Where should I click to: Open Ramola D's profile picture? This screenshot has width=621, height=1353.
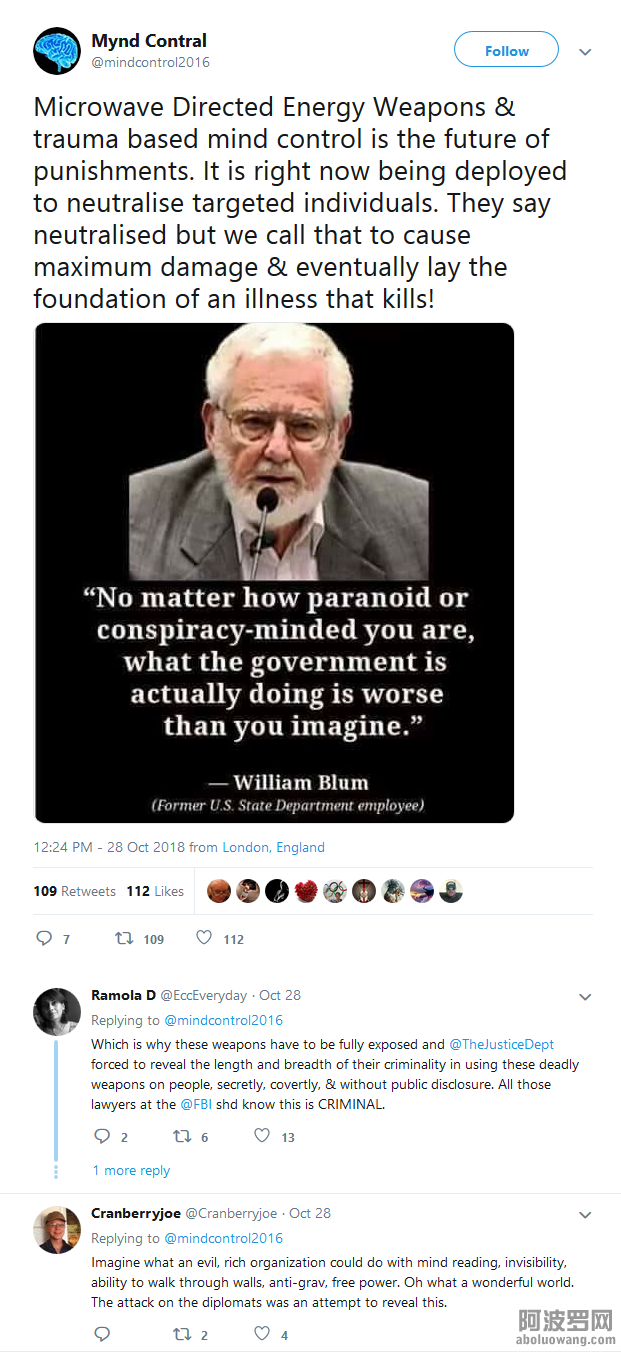(x=57, y=1012)
